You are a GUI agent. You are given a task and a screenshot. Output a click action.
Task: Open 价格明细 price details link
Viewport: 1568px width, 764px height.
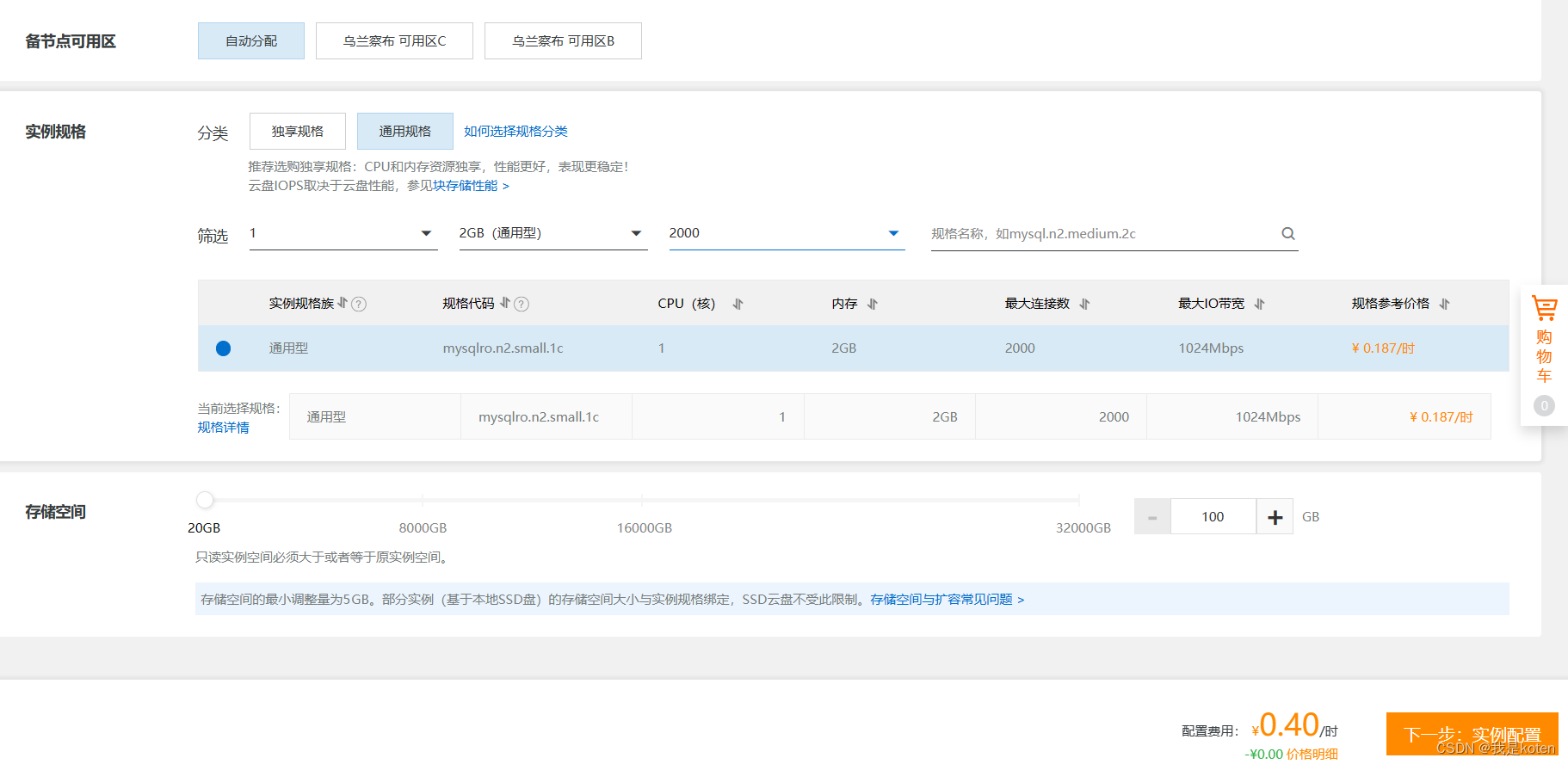coord(1312,755)
